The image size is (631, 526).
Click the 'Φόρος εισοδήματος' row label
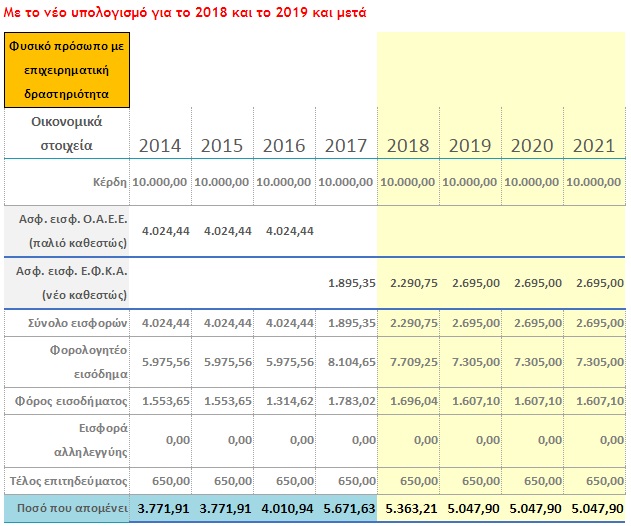click(71, 401)
